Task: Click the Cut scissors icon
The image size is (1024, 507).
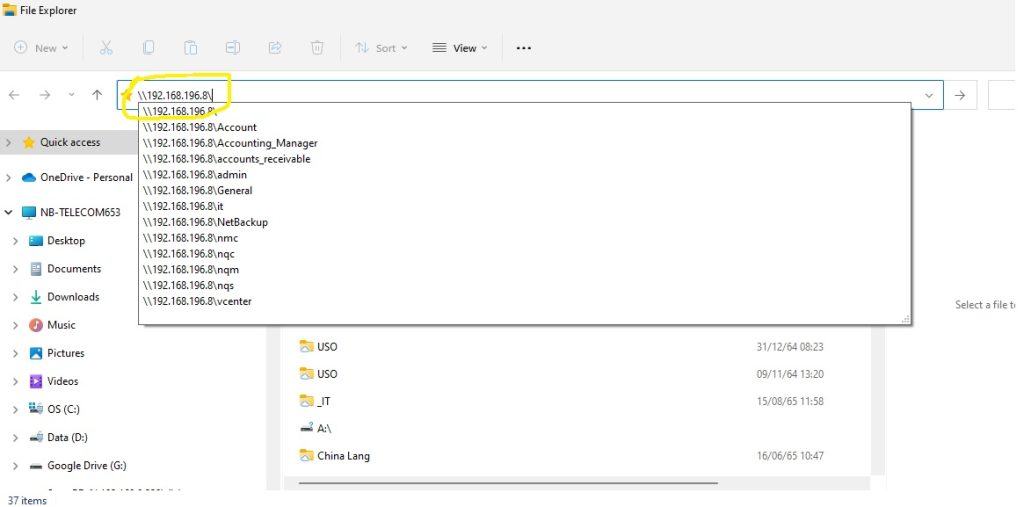Action: pyautogui.click(x=106, y=48)
